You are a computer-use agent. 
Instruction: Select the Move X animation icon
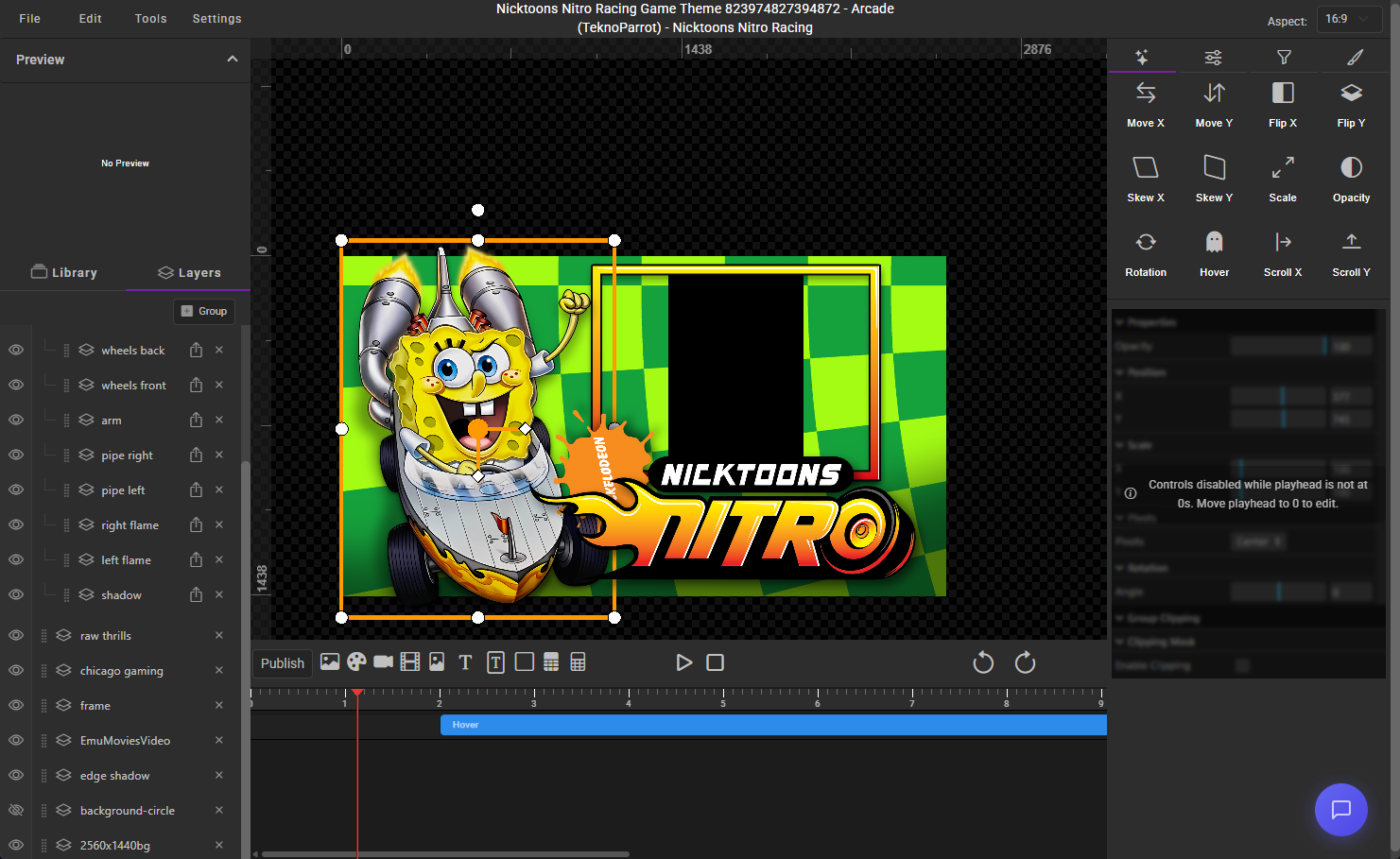pos(1145,94)
